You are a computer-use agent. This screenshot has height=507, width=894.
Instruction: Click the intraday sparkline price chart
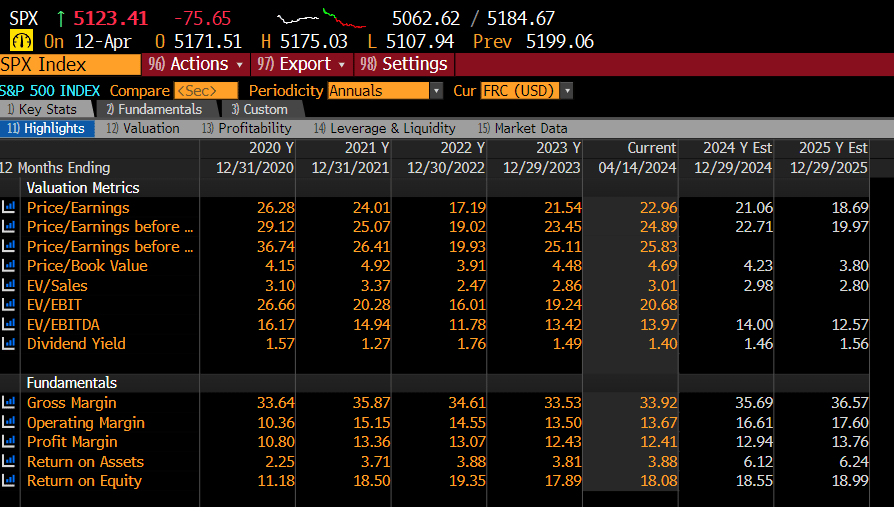tap(322, 18)
